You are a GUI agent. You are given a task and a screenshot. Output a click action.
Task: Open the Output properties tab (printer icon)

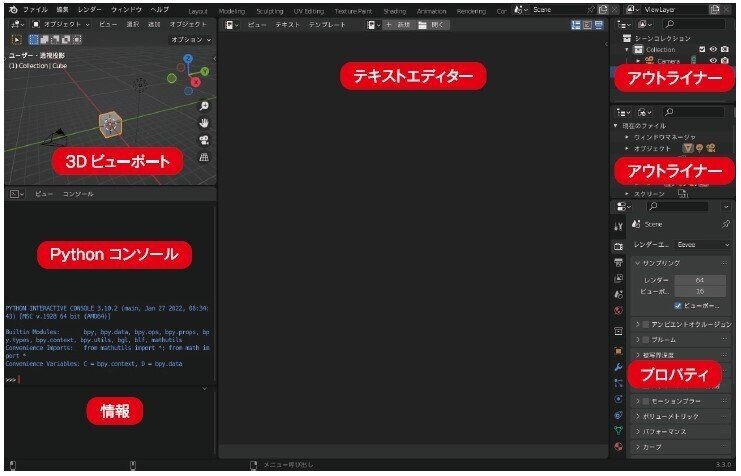point(618,262)
